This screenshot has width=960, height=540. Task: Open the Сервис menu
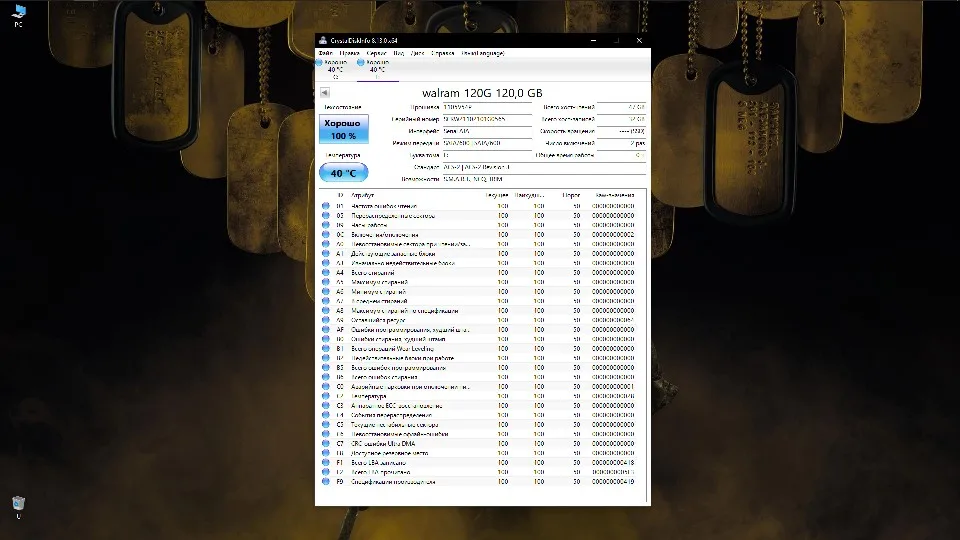point(377,53)
